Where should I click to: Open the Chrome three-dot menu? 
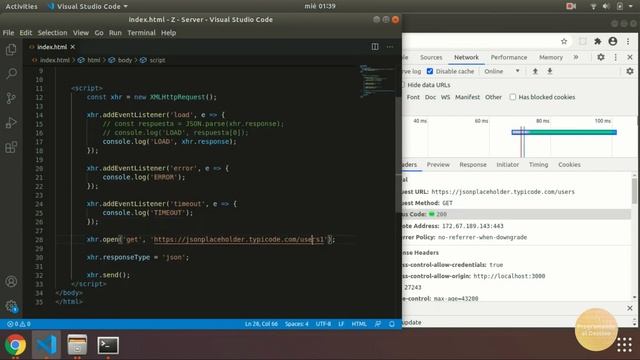(x=628, y=41)
